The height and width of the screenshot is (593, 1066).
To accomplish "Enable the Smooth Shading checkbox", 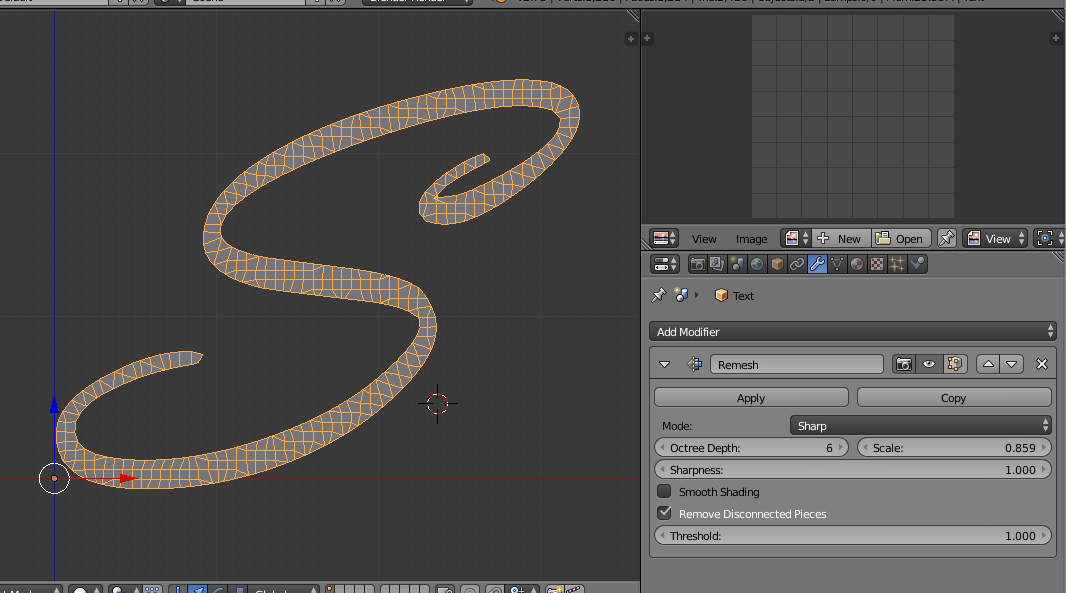I will click(664, 492).
